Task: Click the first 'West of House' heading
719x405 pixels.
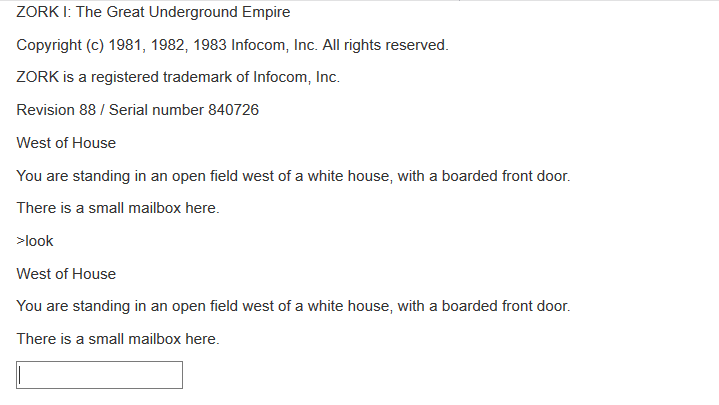Action: click(66, 143)
